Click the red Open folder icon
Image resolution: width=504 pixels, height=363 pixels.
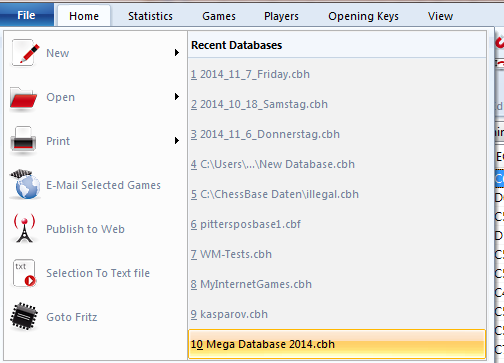23,98
